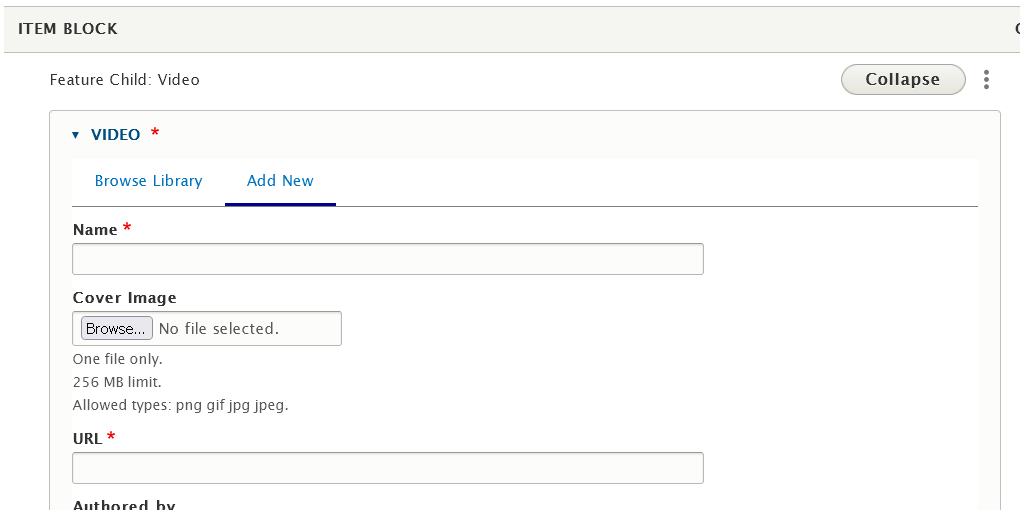Image resolution: width=1020 pixels, height=510 pixels.
Task: Click the Feature Child: Video label
Action: point(125,80)
